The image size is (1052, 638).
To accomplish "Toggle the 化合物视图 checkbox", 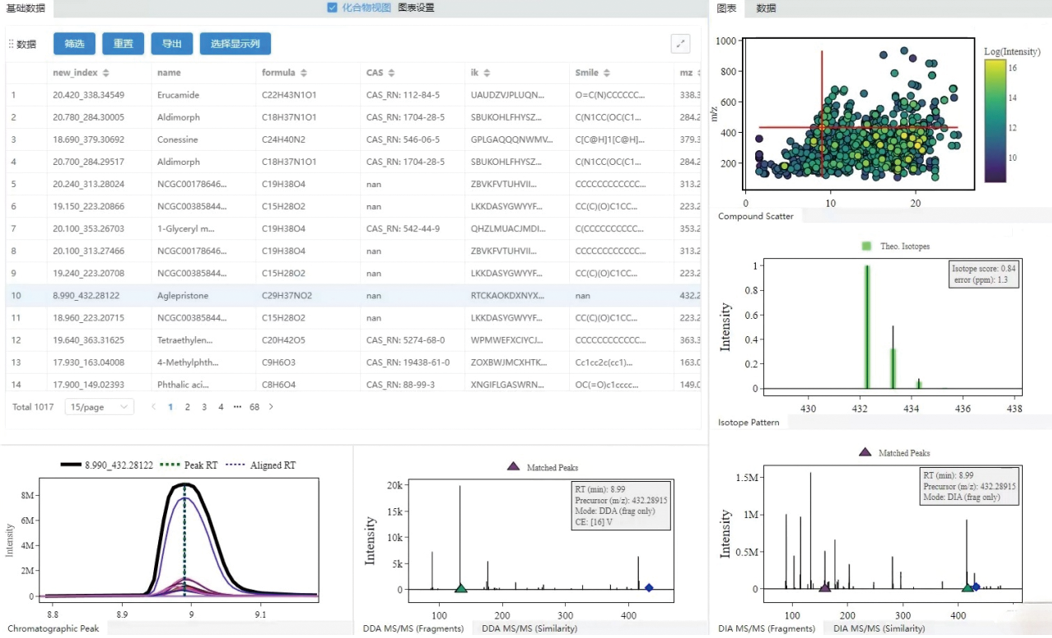I will (x=332, y=8).
